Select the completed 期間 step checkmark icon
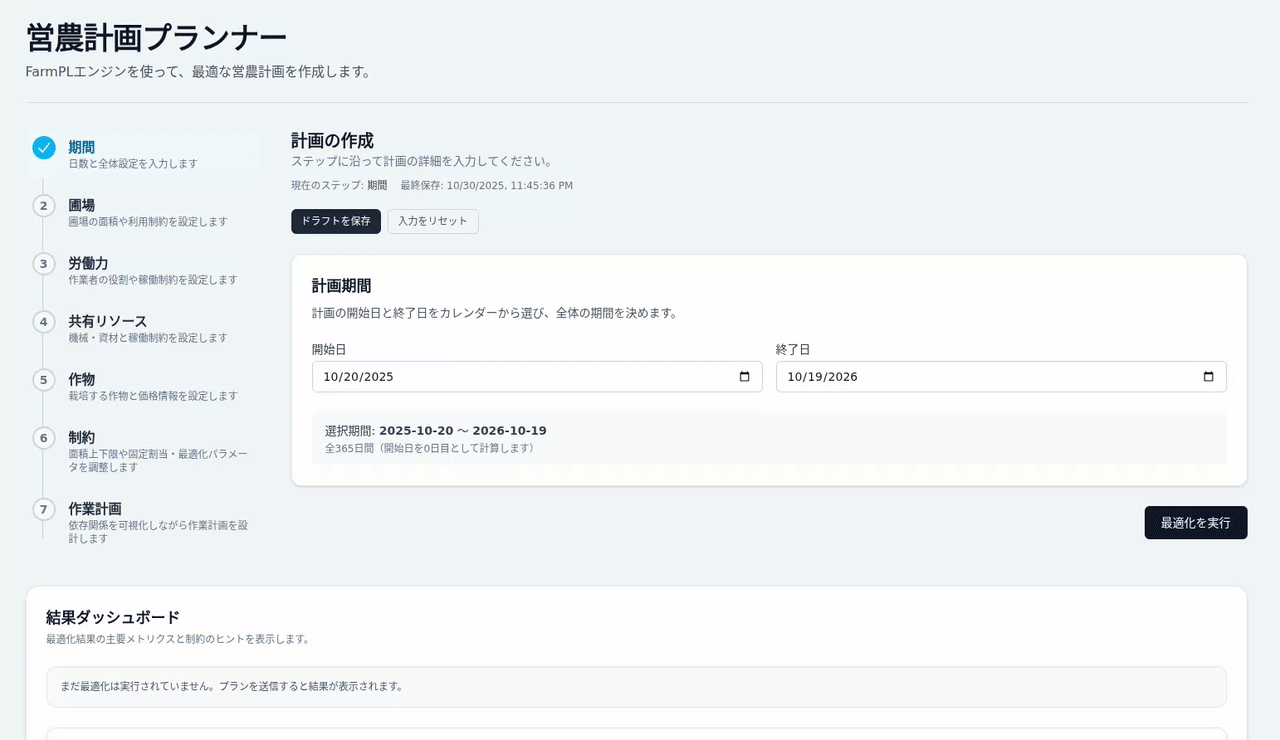This screenshot has width=1280, height=740. point(43,147)
